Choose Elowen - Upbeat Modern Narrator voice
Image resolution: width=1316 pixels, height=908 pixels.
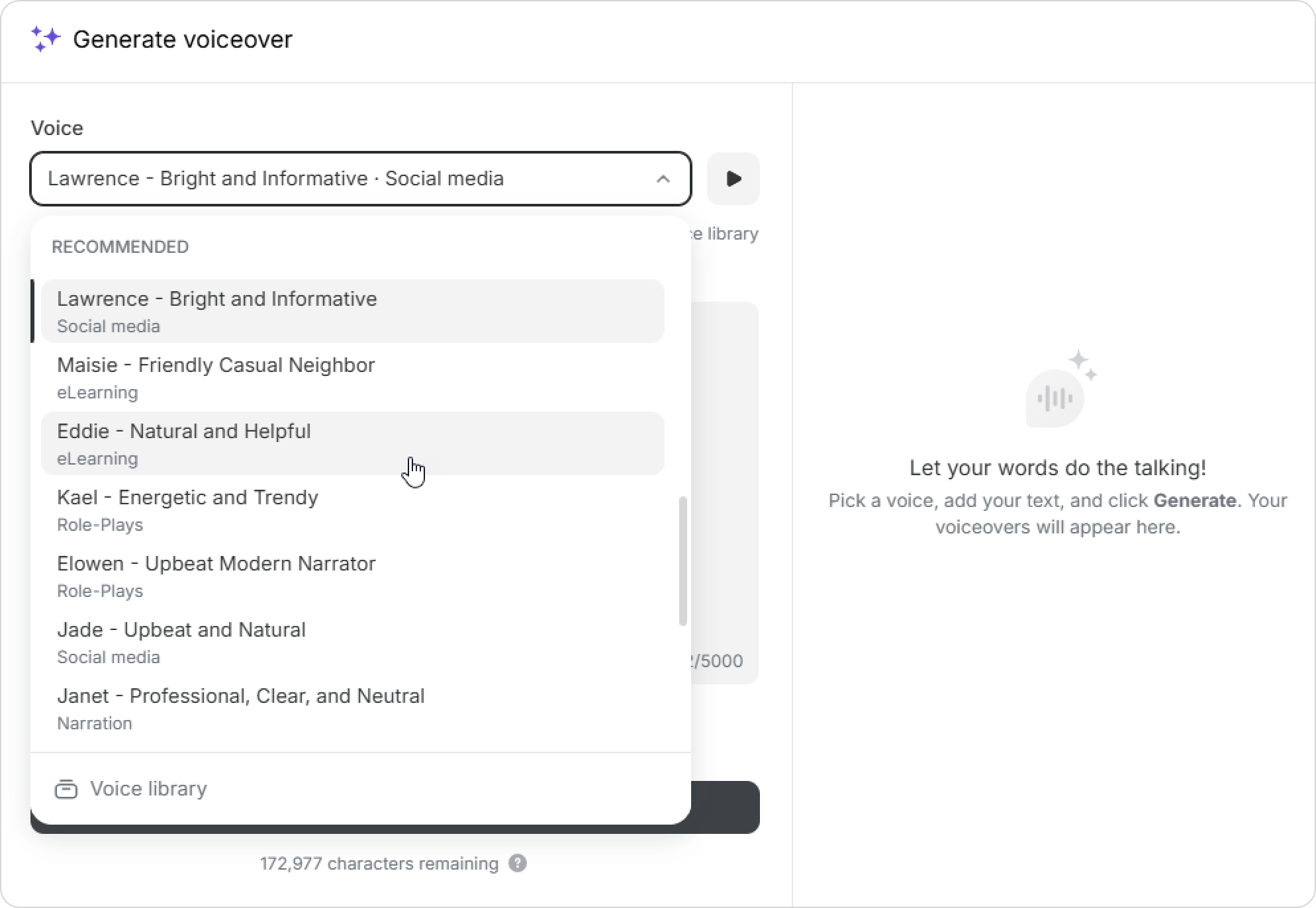click(353, 576)
